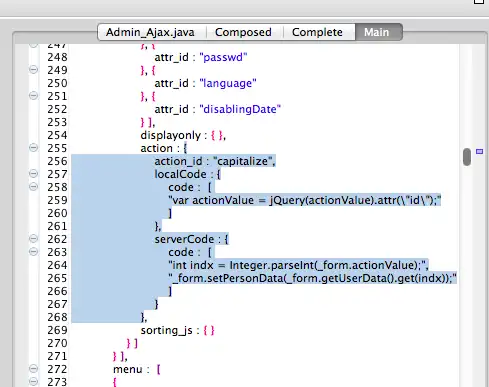Collapse the serverCode block at line 262
This screenshot has width=489, height=387.
coord(33,239)
